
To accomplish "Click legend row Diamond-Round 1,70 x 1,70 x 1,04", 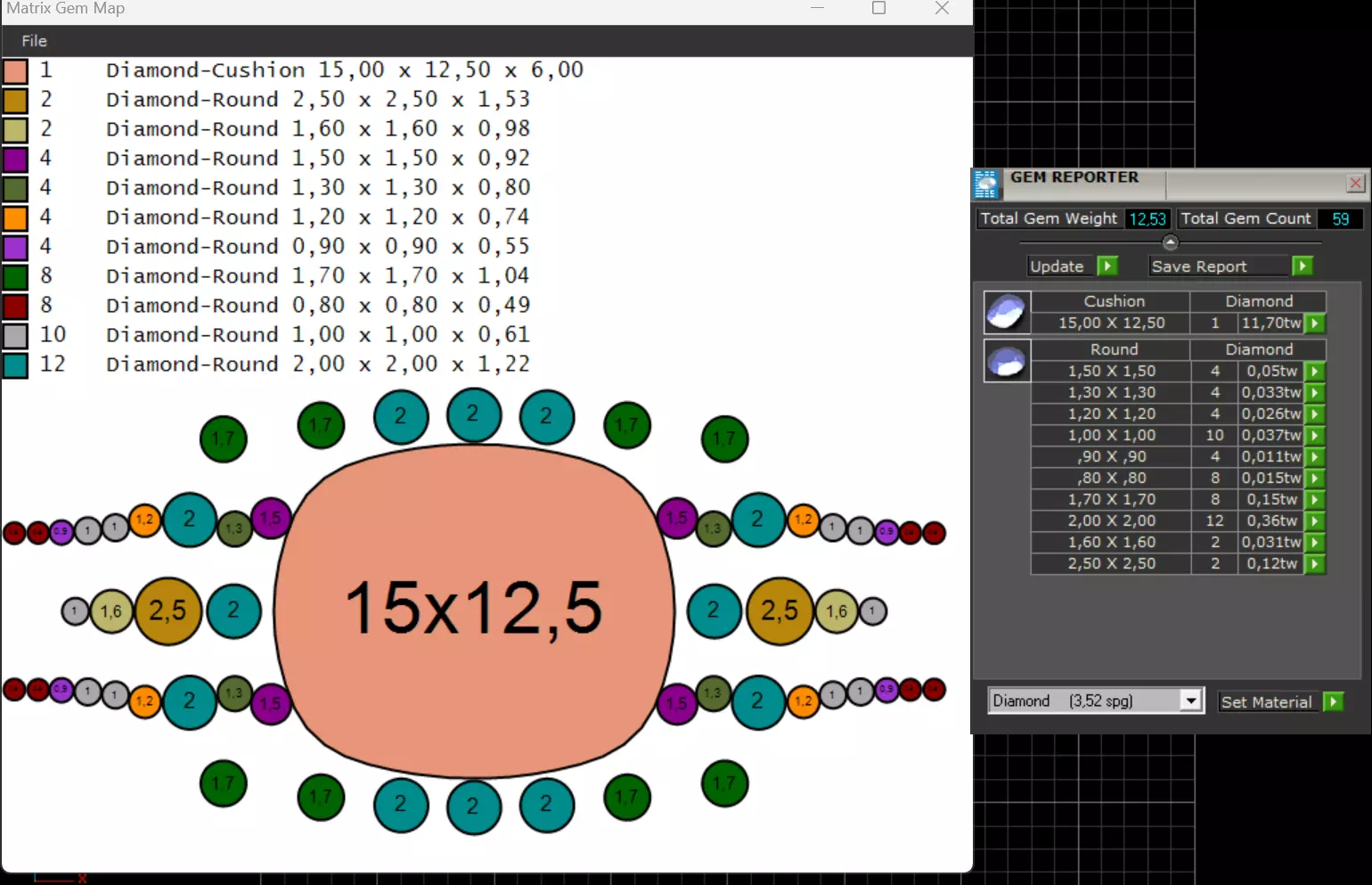I will [318, 276].
